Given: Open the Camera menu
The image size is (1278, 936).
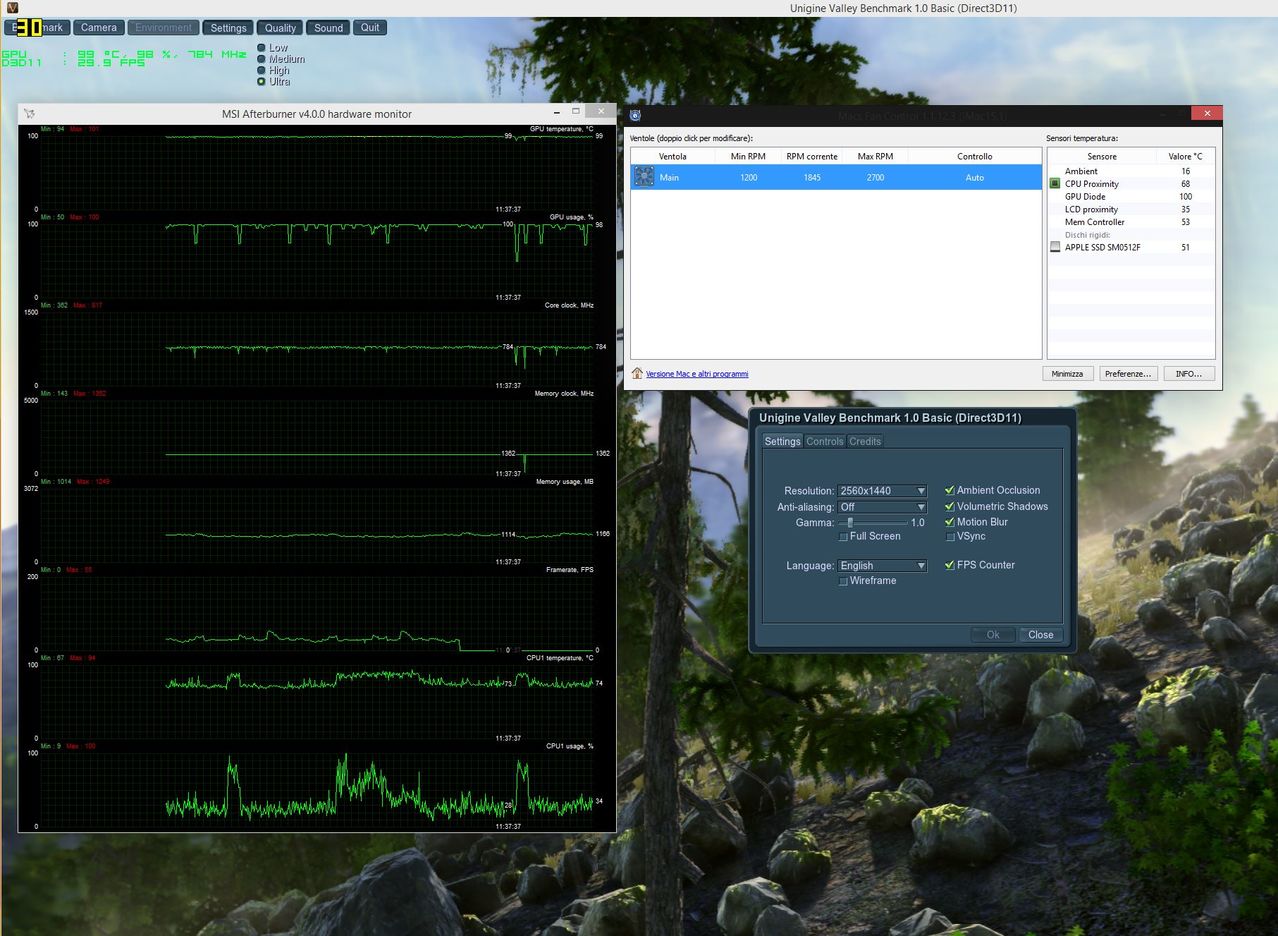Looking at the screenshot, I should coord(98,28).
